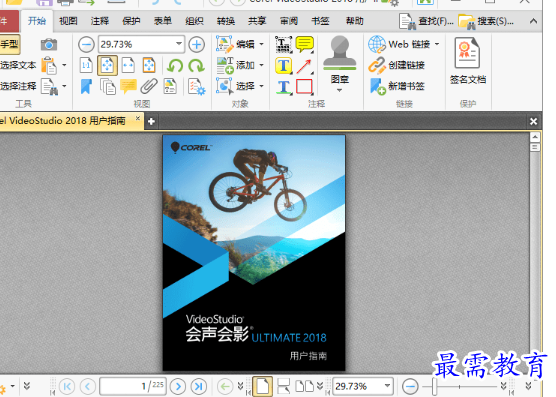Switch to the Protect ribbon tab
The image size is (556, 397).
131,21
